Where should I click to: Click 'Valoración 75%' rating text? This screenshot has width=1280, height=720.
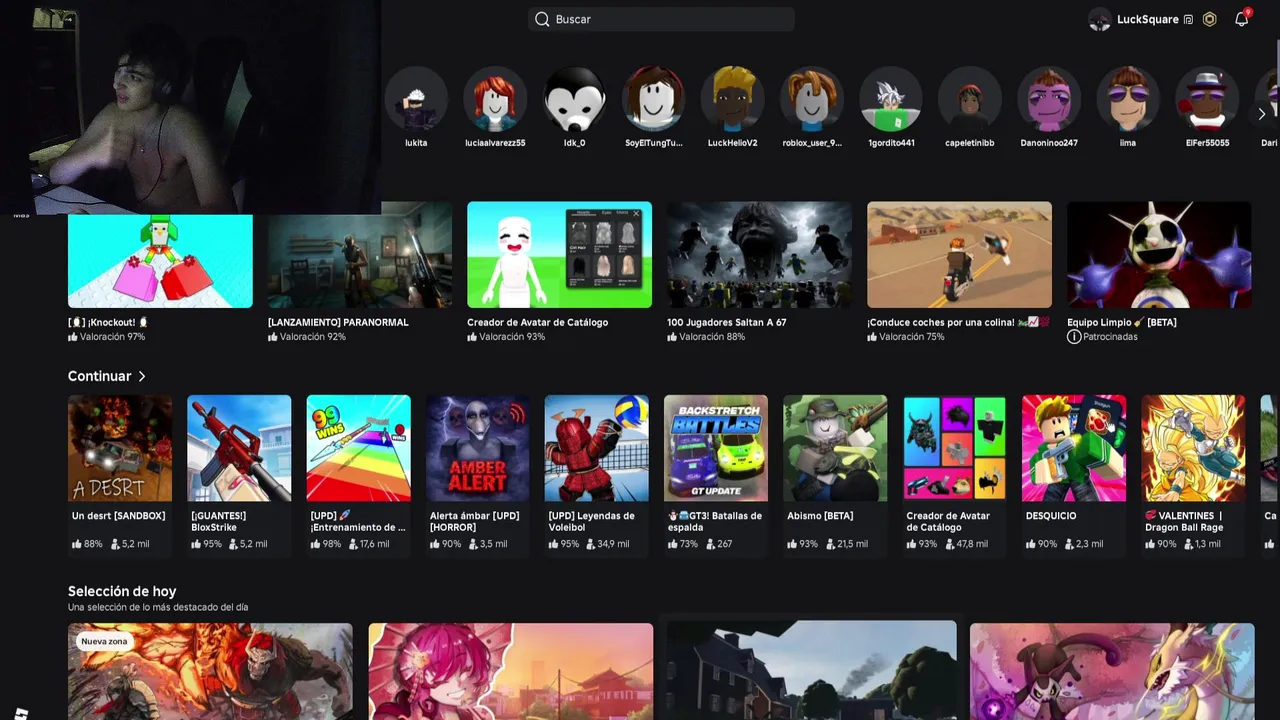911,337
